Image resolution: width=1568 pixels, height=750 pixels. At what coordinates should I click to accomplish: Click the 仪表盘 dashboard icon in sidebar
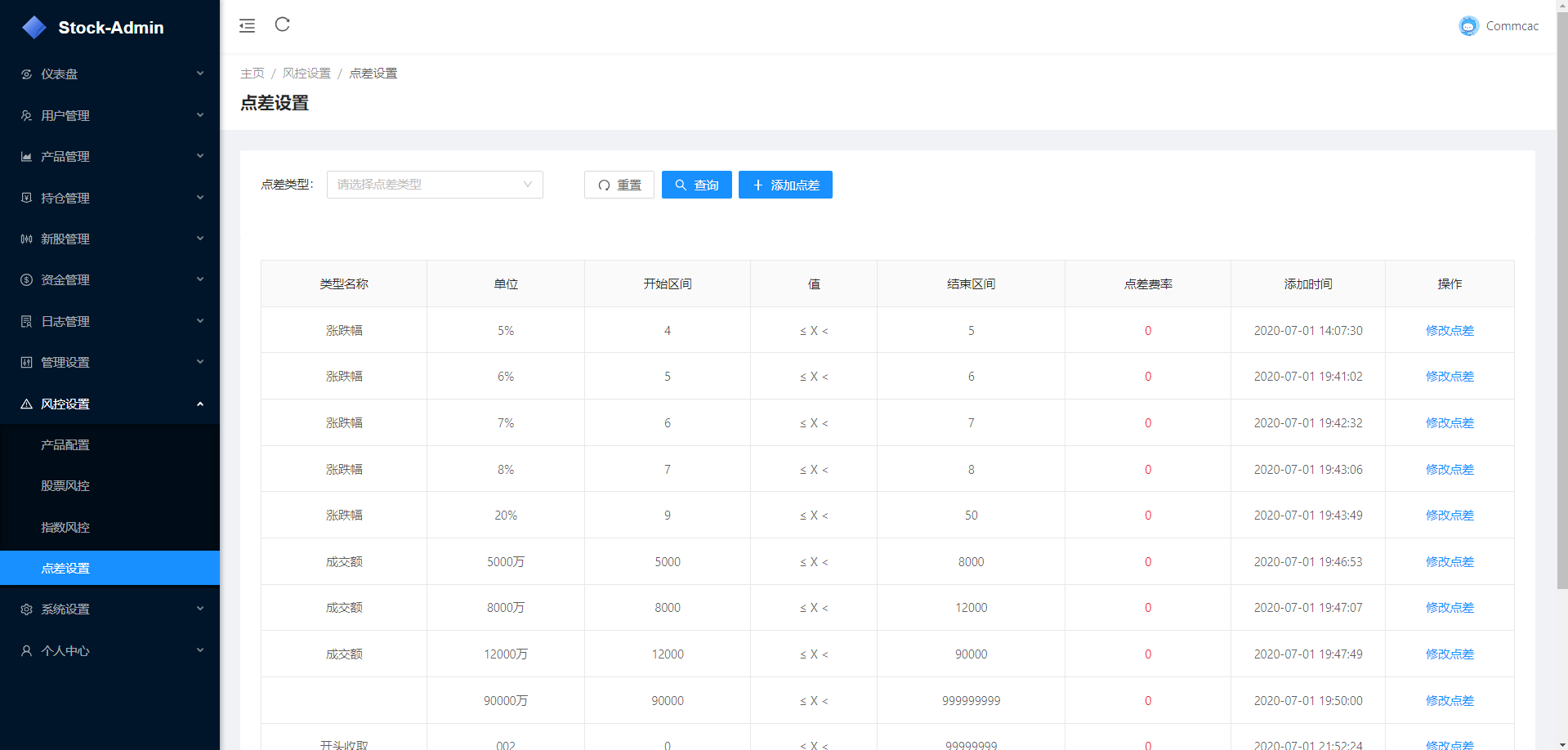point(26,74)
